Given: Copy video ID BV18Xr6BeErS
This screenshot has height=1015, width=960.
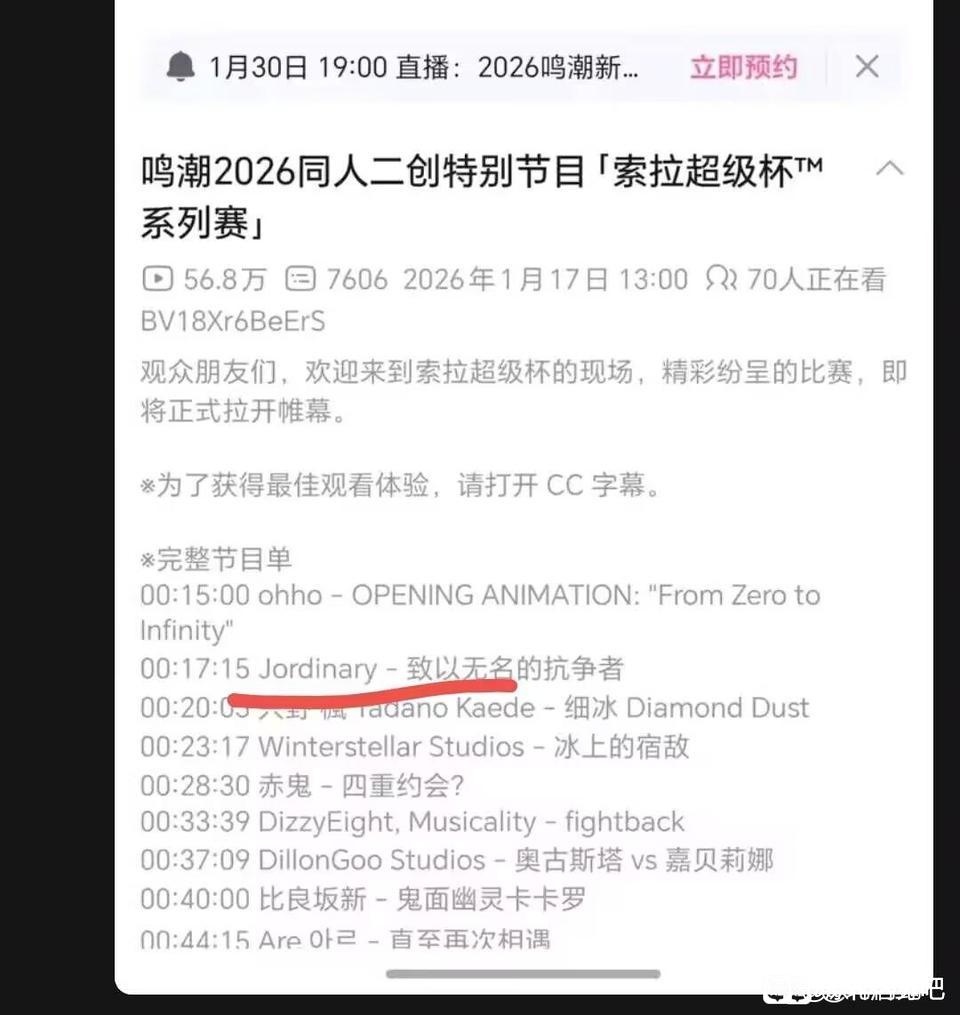Looking at the screenshot, I should coord(233,321).
